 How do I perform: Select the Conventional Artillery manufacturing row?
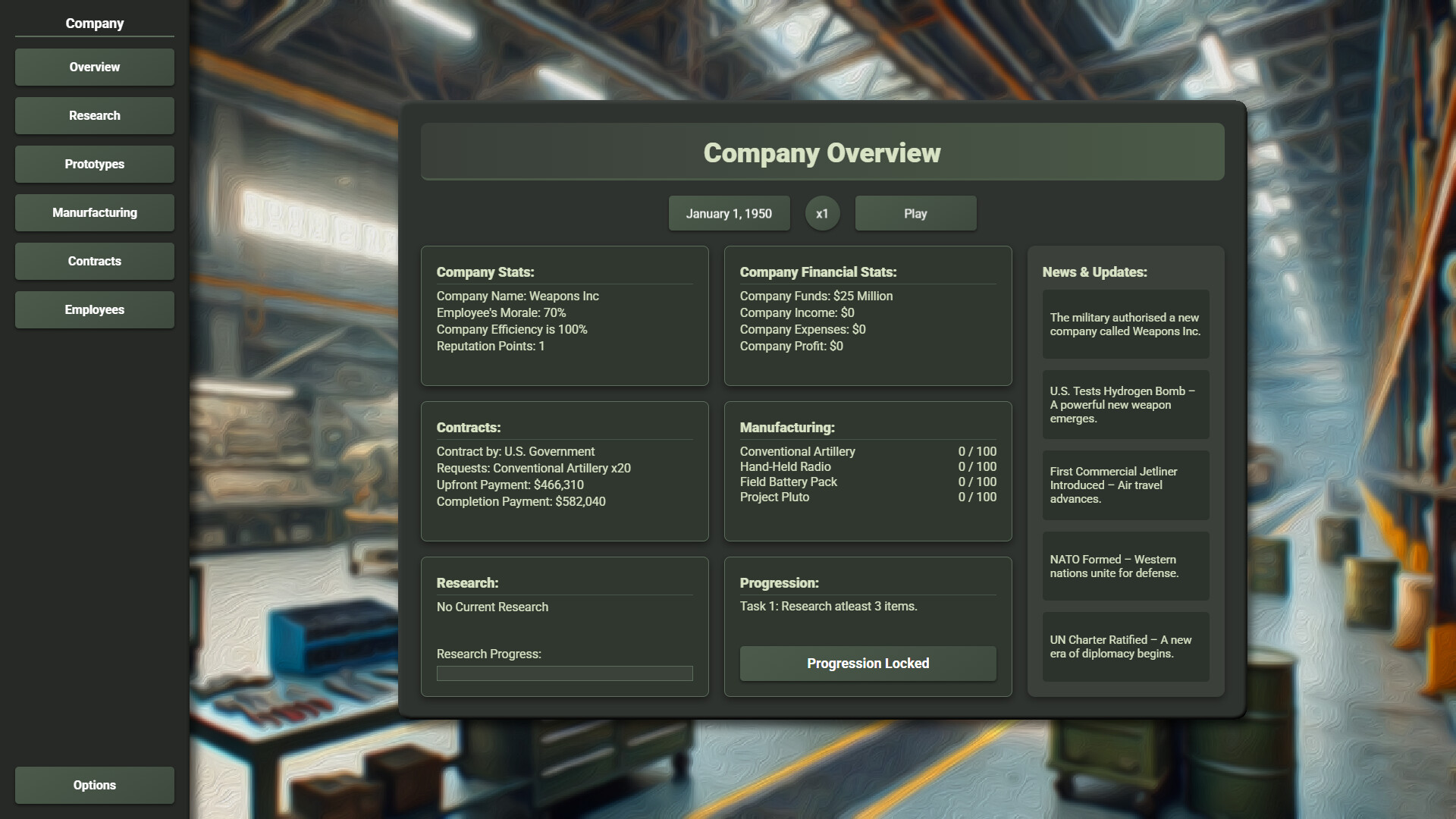[x=797, y=451]
